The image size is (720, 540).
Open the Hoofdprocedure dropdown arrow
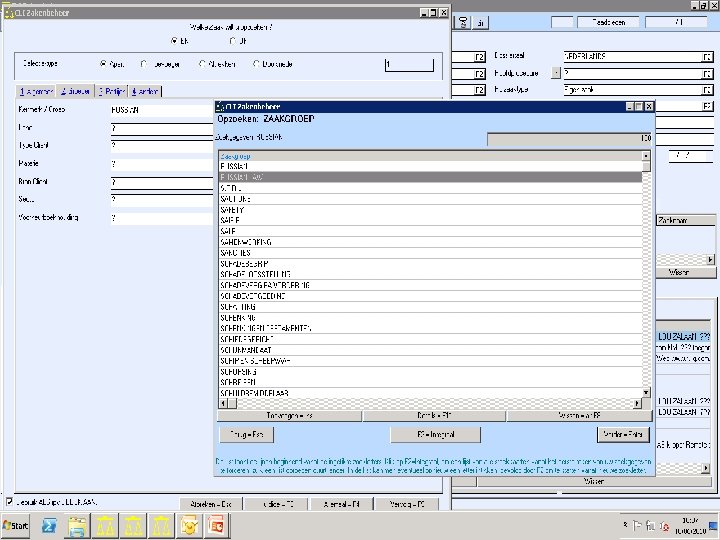[x=557, y=73]
